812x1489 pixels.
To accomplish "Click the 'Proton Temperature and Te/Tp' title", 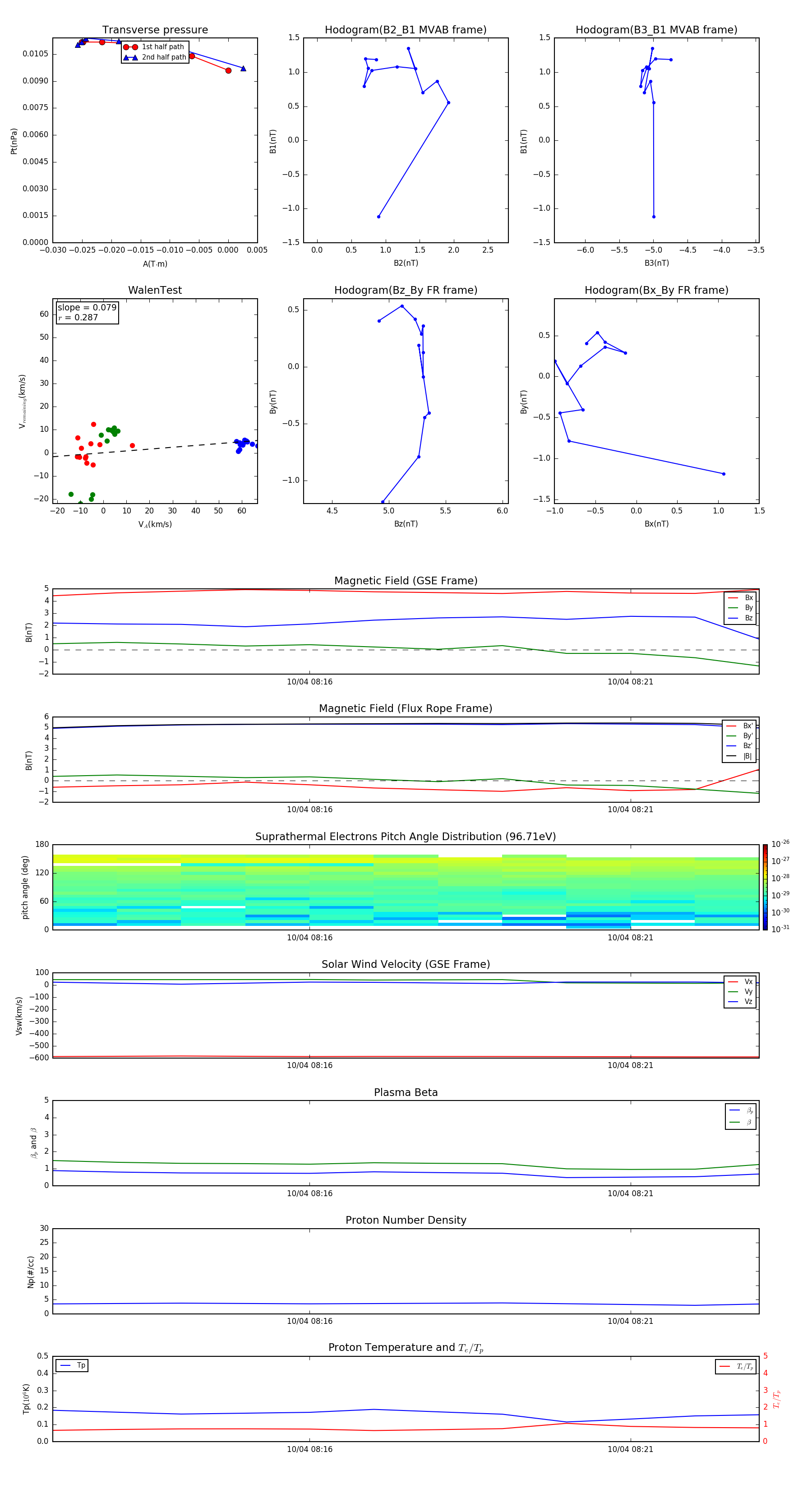I will pos(406,1348).
